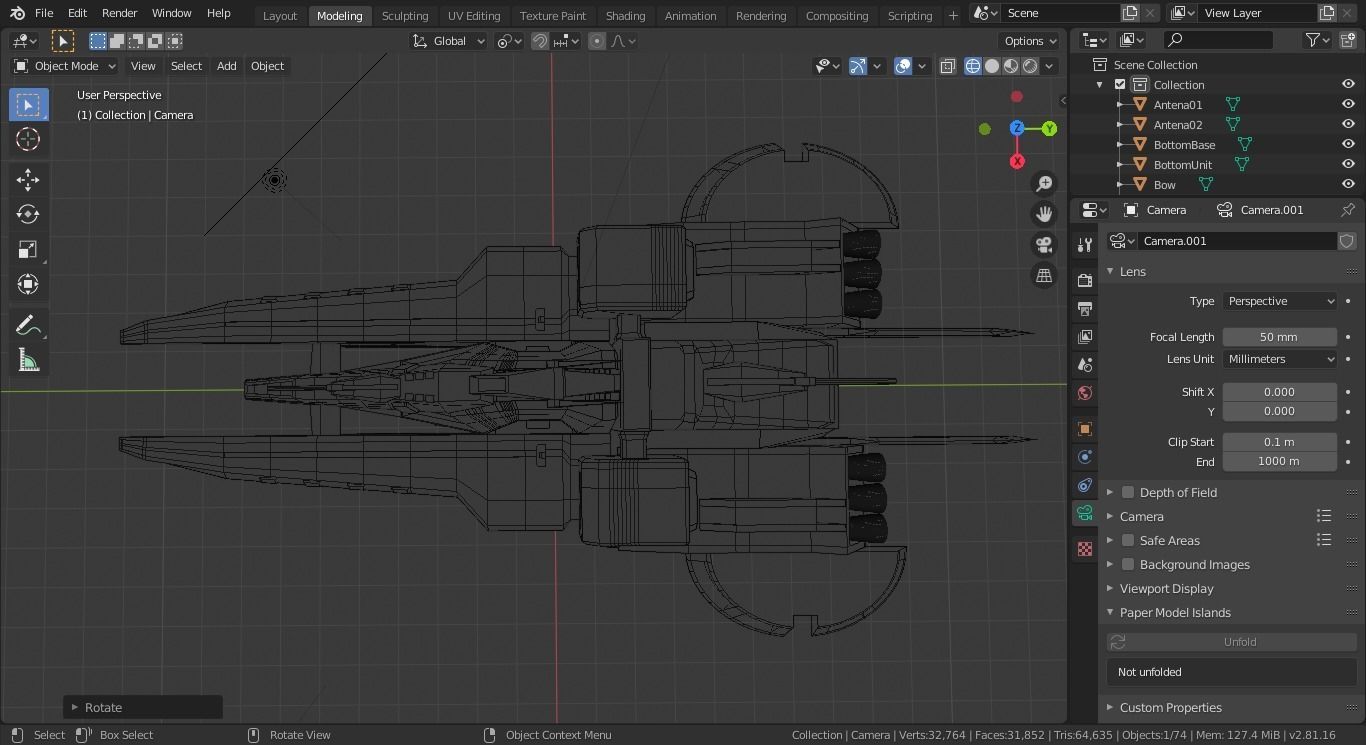Open the Object Constraint properties tab
Screen dimensions: 1366x745
[x=1084, y=485]
